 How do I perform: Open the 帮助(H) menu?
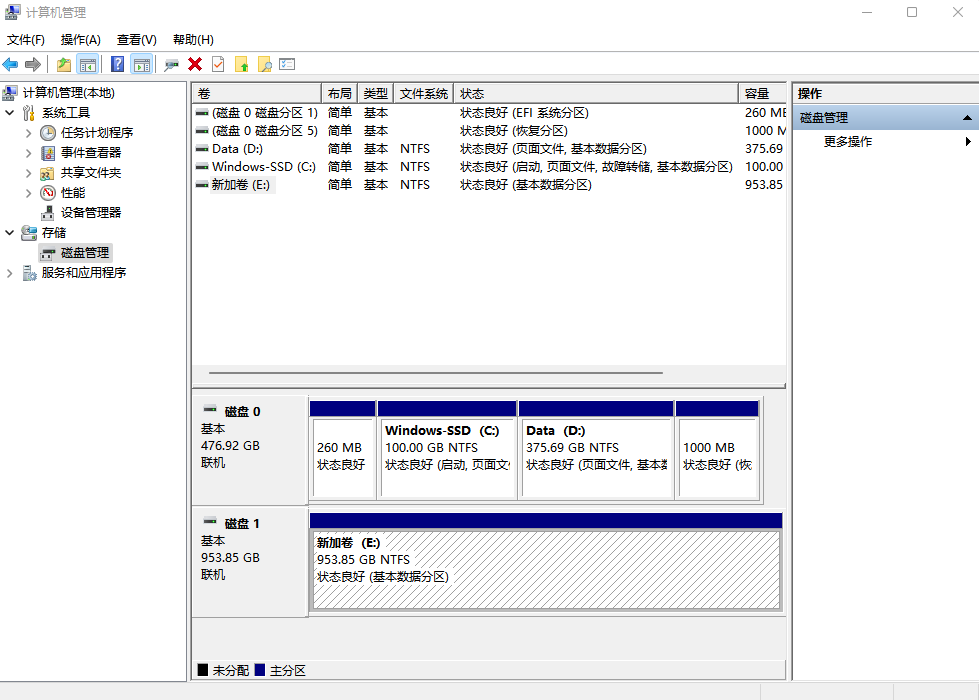point(194,40)
